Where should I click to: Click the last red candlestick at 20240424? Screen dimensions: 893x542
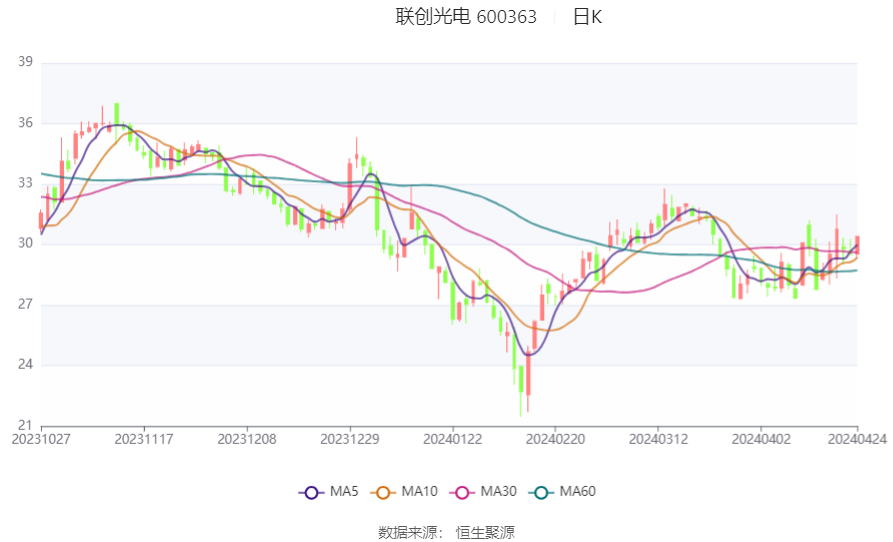857,245
